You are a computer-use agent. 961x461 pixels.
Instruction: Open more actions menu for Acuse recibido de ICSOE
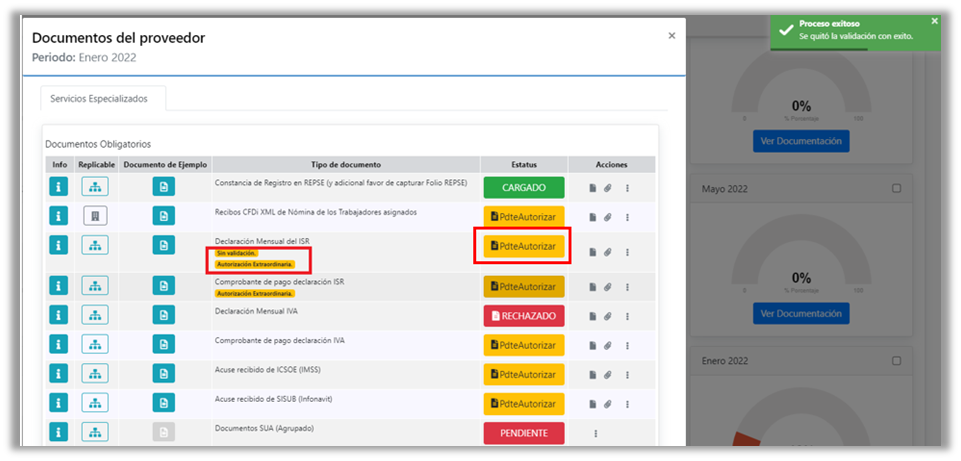(x=627, y=375)
